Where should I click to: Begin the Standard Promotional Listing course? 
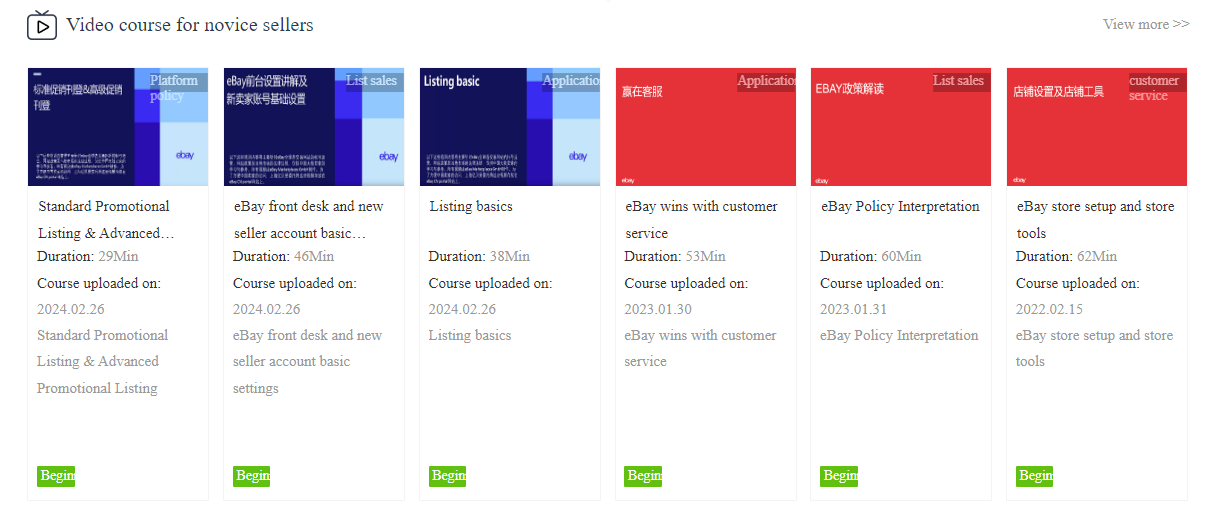56,476
